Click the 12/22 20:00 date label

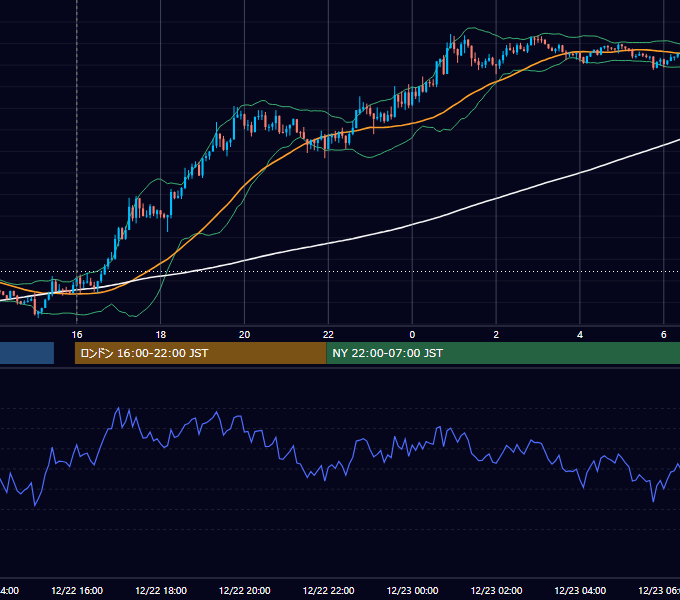pyautogui.click(x=245, y=590)
